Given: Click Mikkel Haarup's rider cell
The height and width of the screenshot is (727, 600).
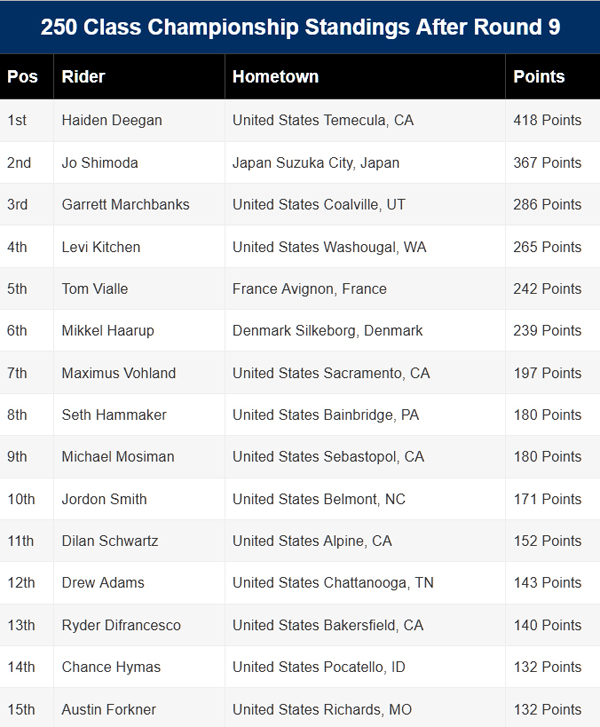Looking at the screenshot, I should (106, 331).
